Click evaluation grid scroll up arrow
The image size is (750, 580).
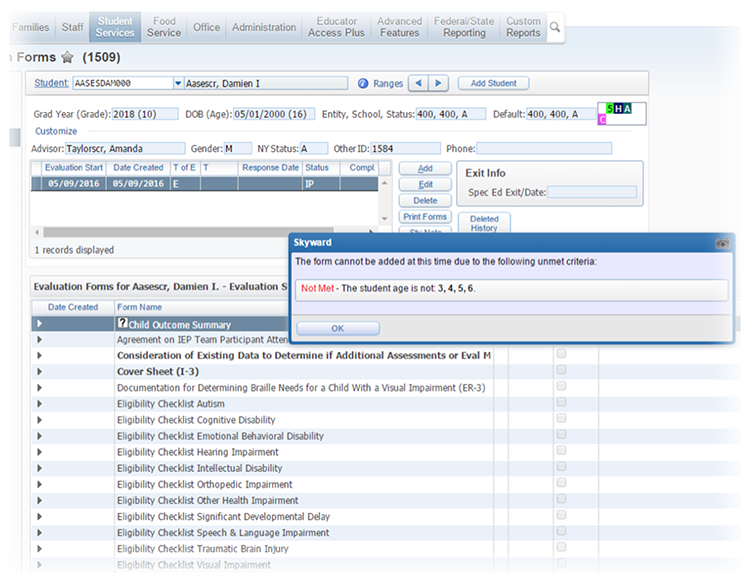coord(385,183)
